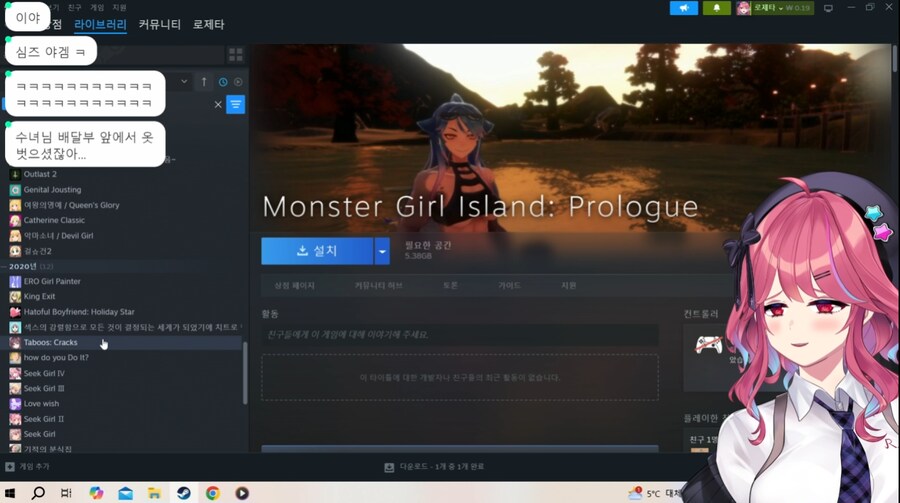Open the 지원 menu
This screenshot has width=900, height=503.
point(119,7)
